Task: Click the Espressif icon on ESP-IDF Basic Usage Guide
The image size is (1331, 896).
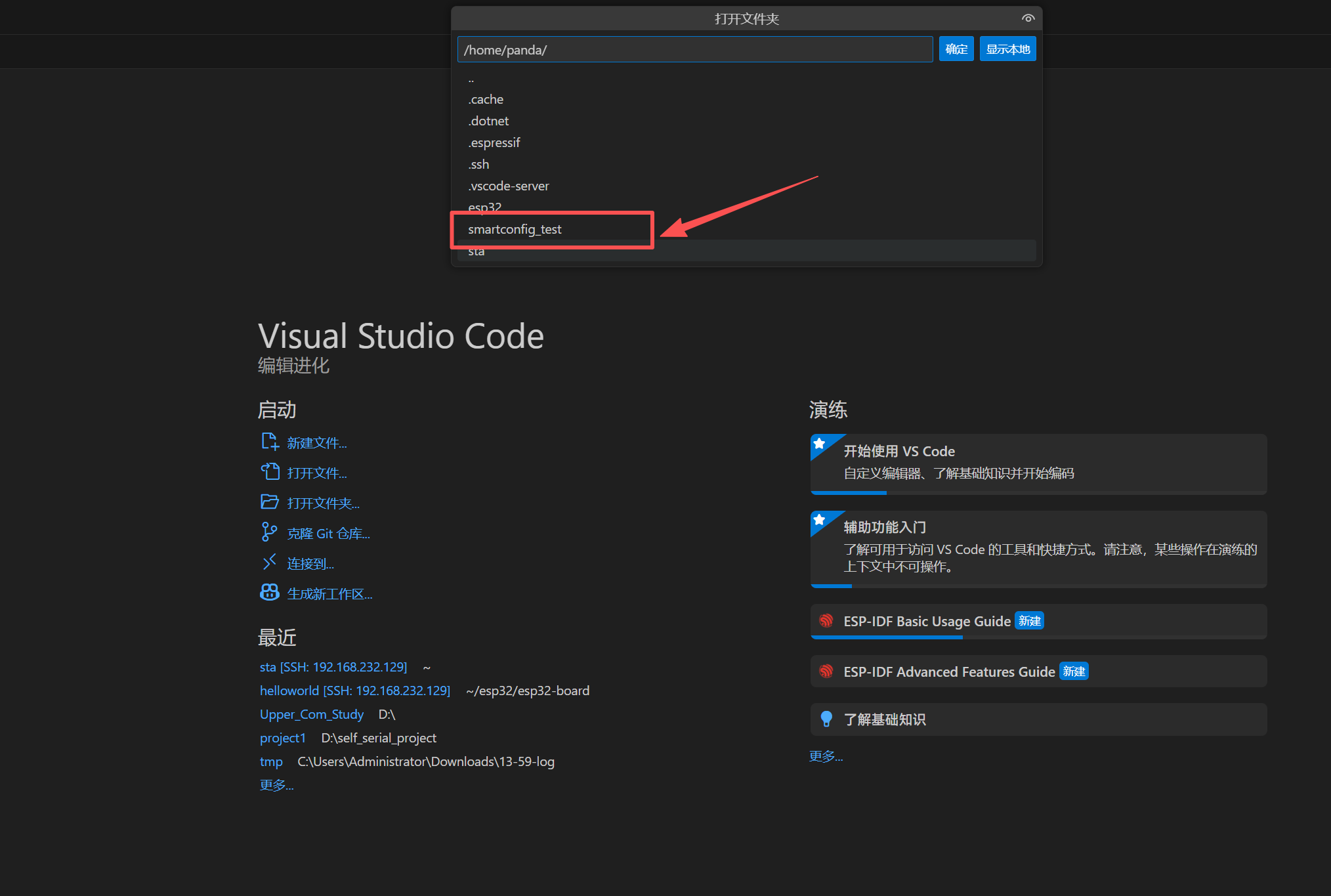Action: [826, 621]
